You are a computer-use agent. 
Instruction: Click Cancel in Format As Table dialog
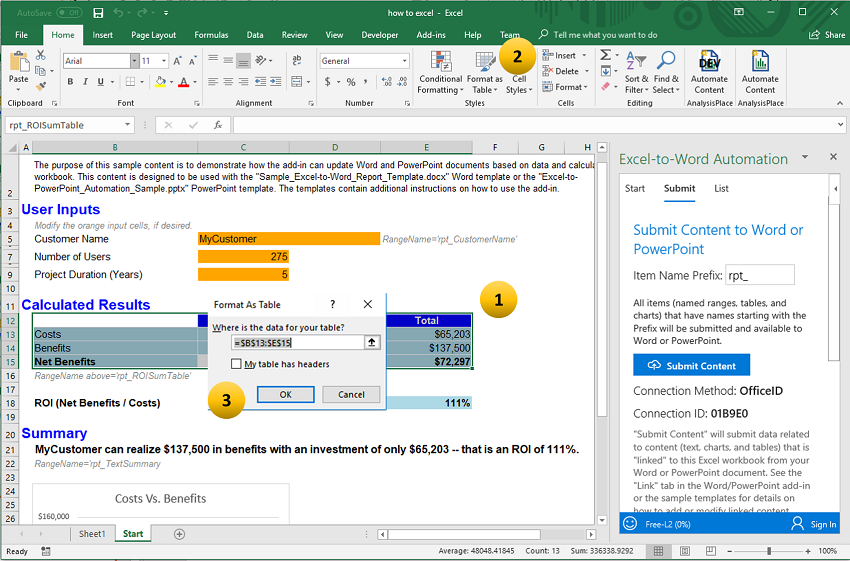pos(351,395)
